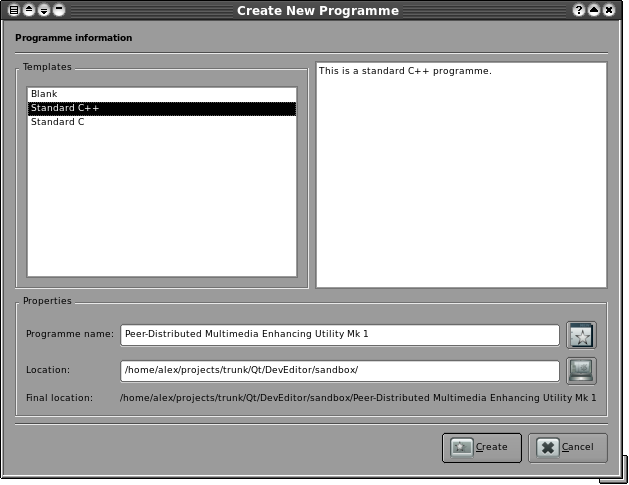Viewport: 629px width, 485px height.
Task: Click the up-arrow icon right of title
Action: pos(594,10)
